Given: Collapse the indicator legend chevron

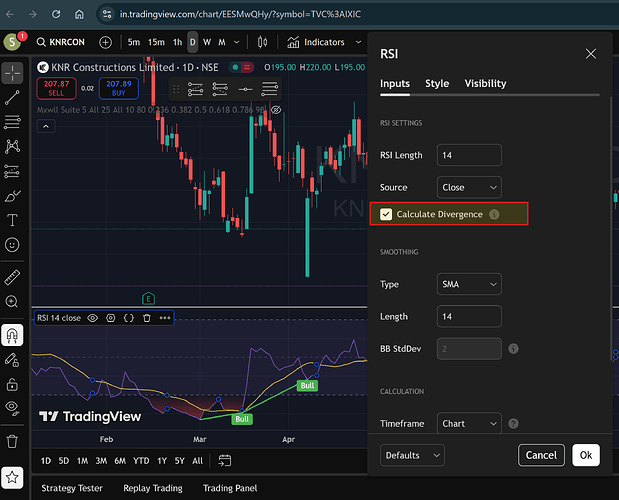Looking at the screenshot, I should point(46,126).
